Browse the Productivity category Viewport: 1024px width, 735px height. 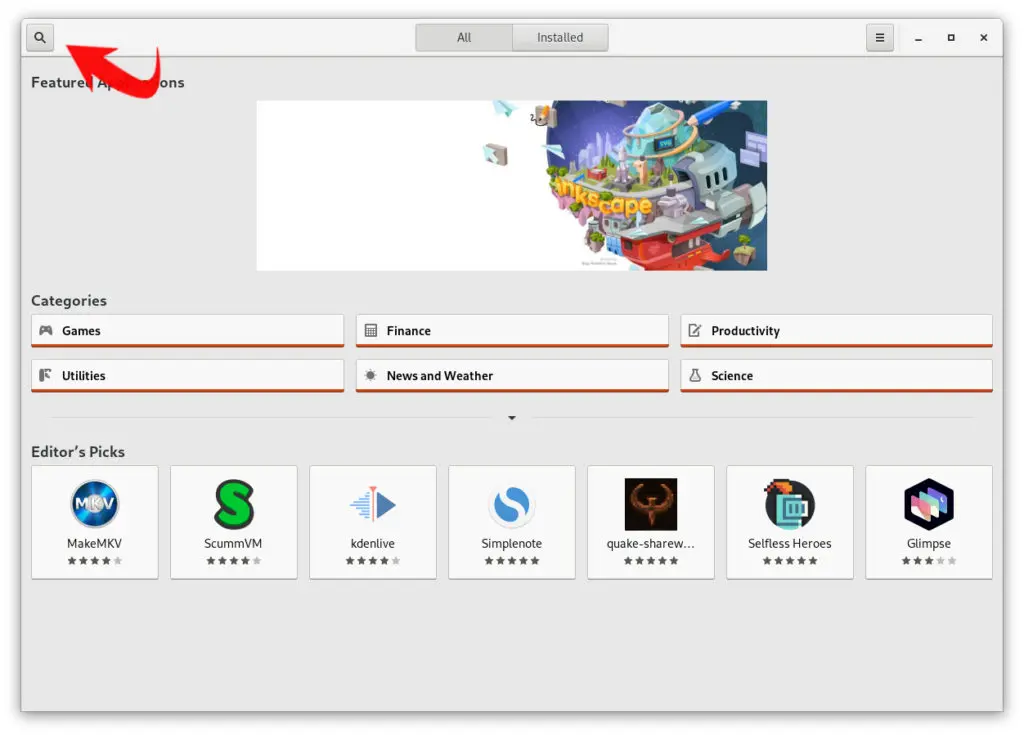(836, 331)
